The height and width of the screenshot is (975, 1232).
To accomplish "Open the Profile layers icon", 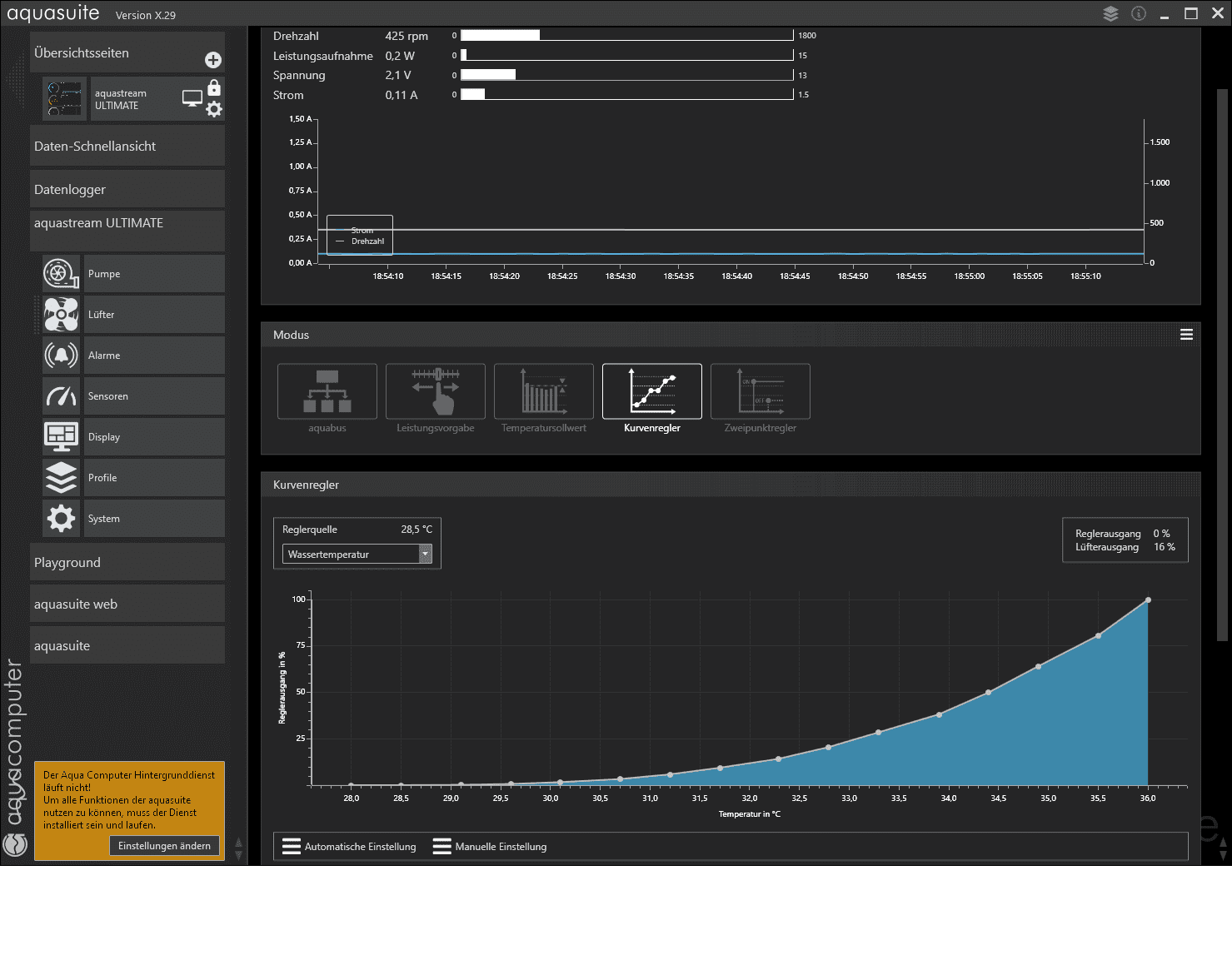I will 61,477.
